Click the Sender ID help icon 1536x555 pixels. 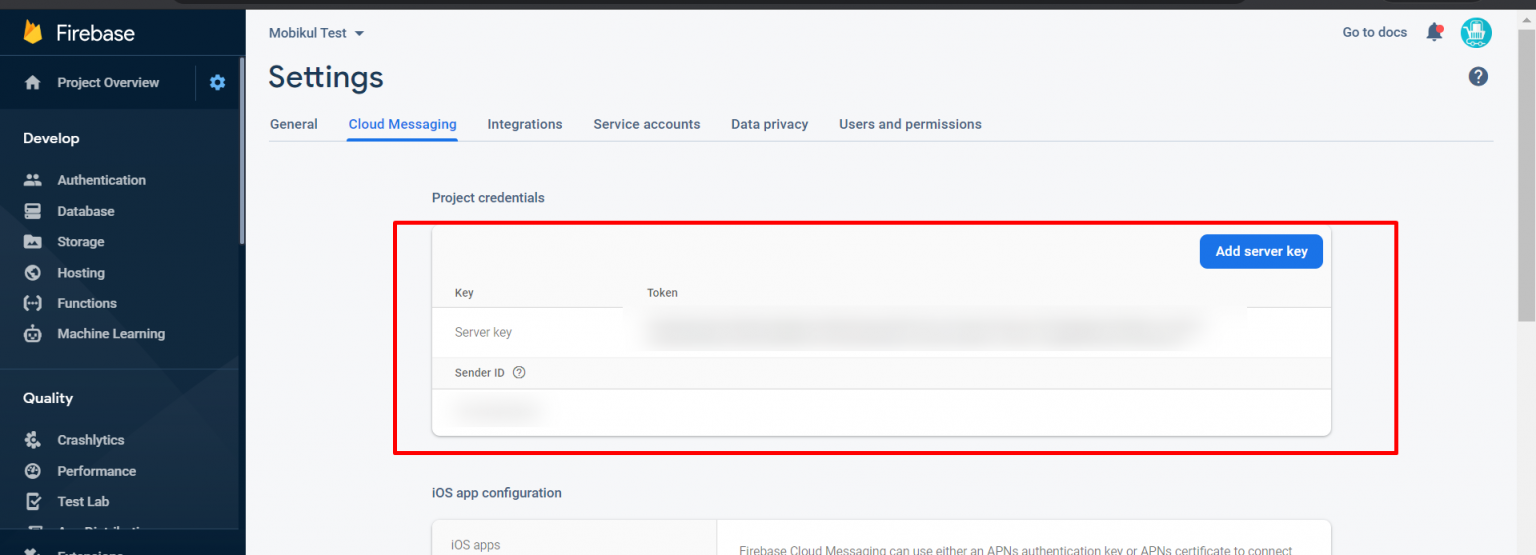[x=519, y=372]
